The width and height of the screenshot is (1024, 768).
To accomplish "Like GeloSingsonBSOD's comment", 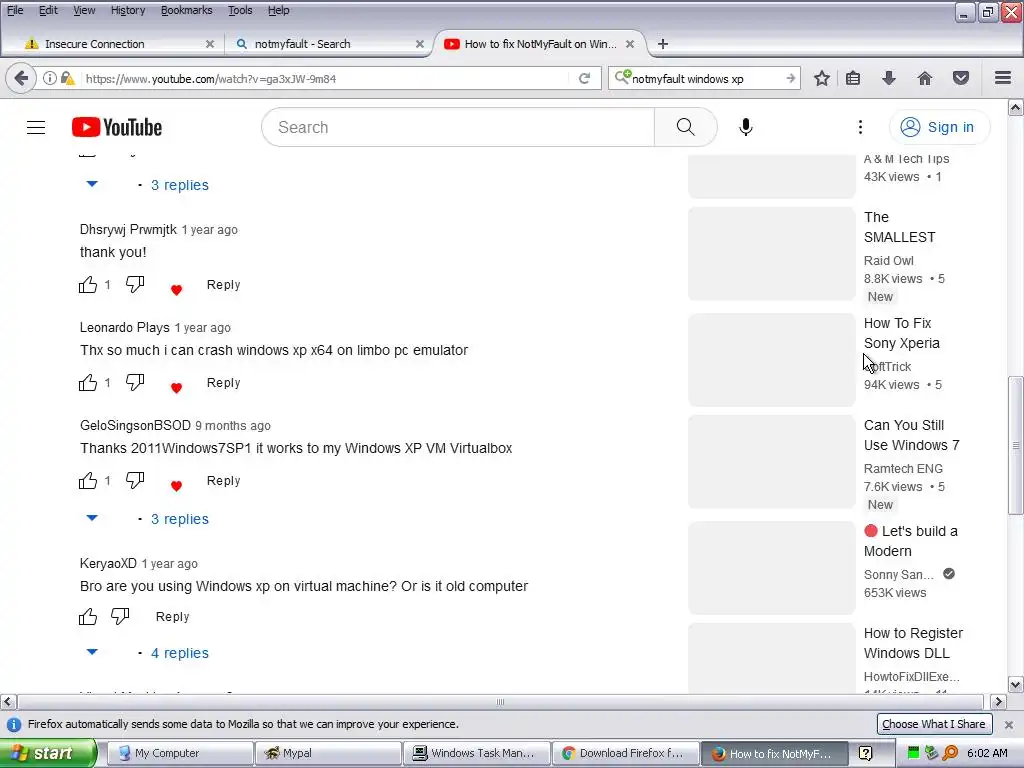I will pos(88,481).
